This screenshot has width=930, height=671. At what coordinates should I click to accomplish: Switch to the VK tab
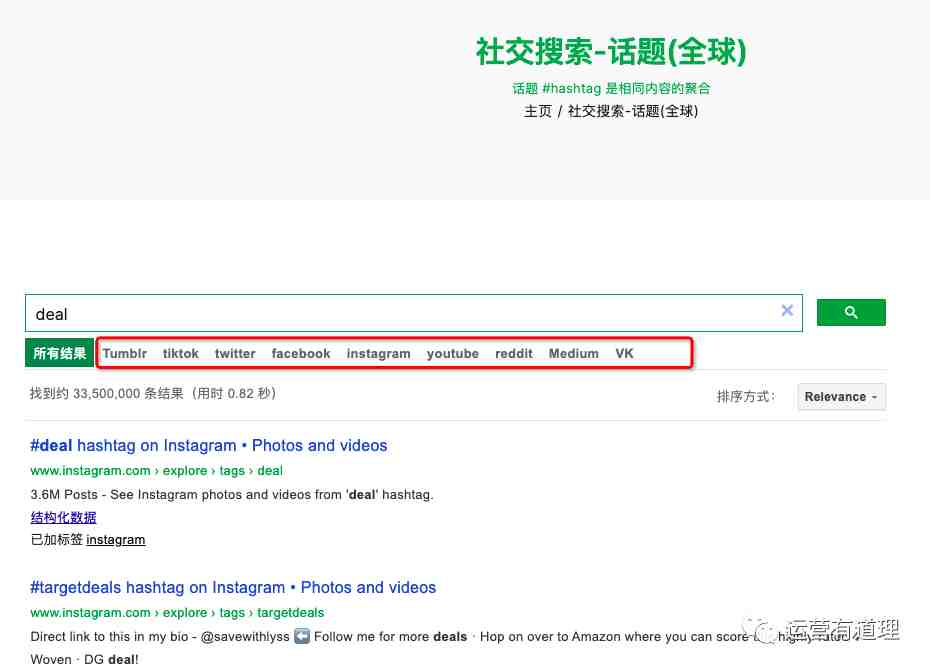625,354
